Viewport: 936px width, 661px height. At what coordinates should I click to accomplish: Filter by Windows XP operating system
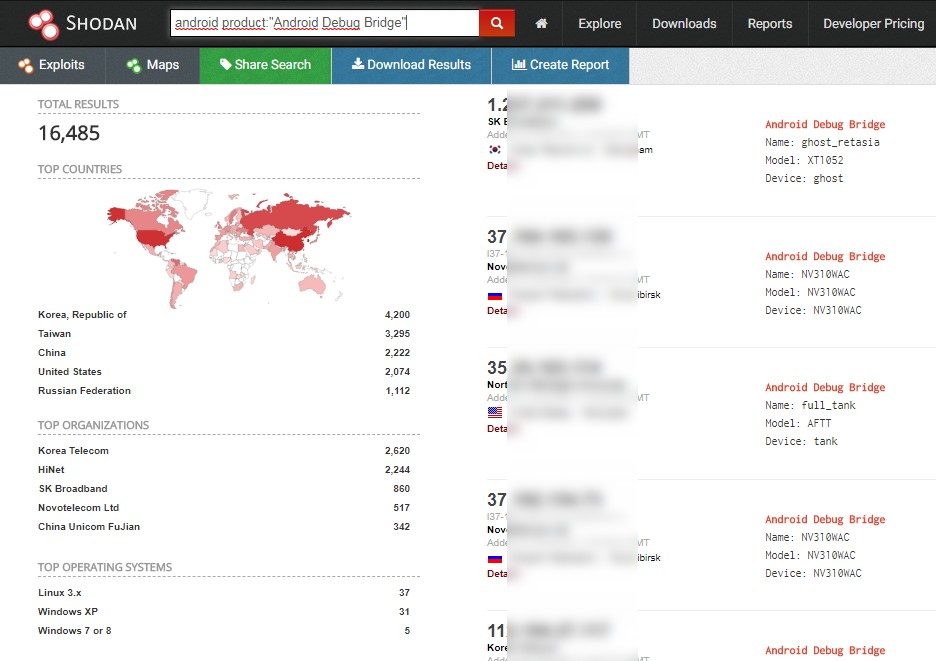[68, 612]
